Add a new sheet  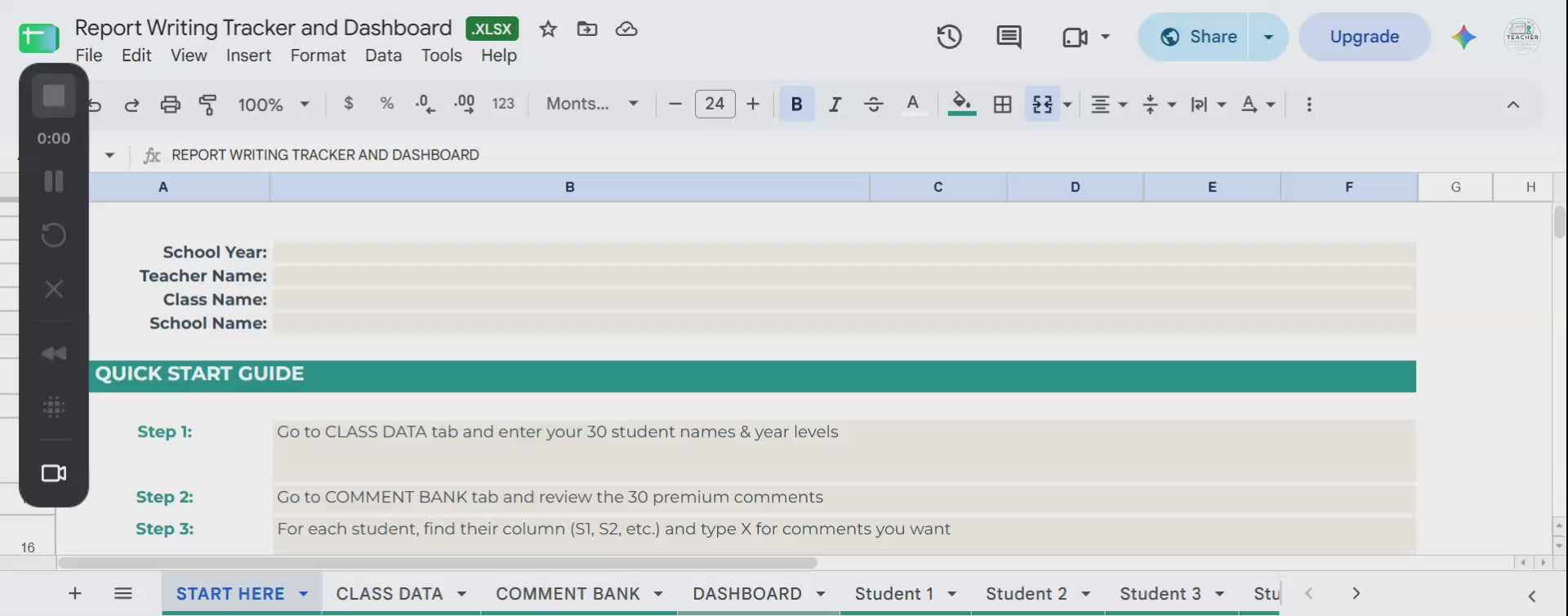[x=75, y=594]
